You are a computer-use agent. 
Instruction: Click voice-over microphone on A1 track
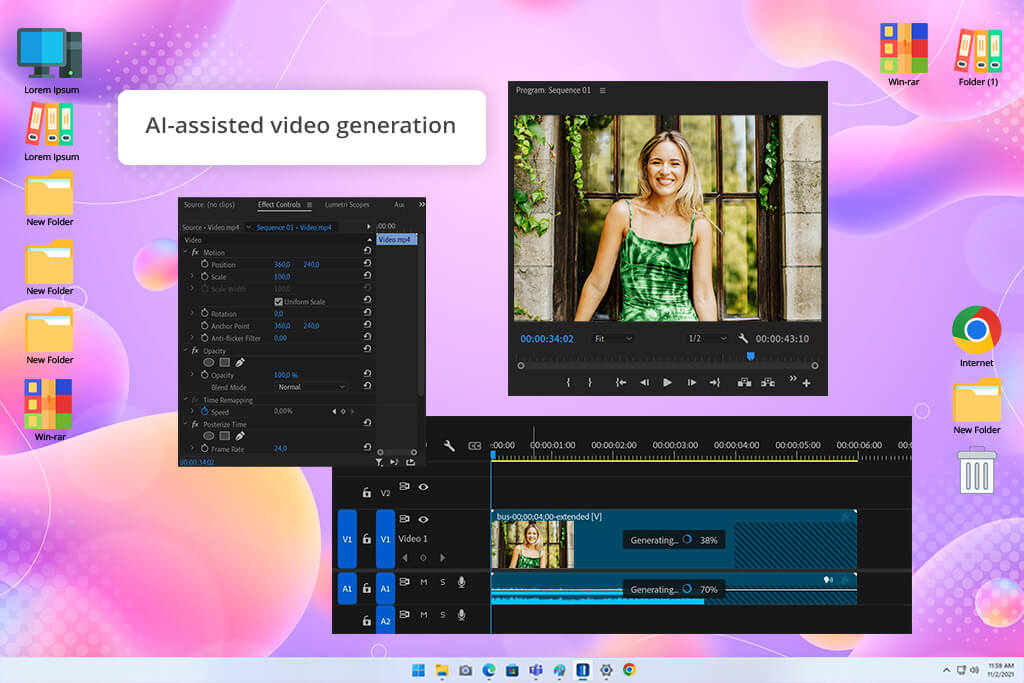click(461, 582)
